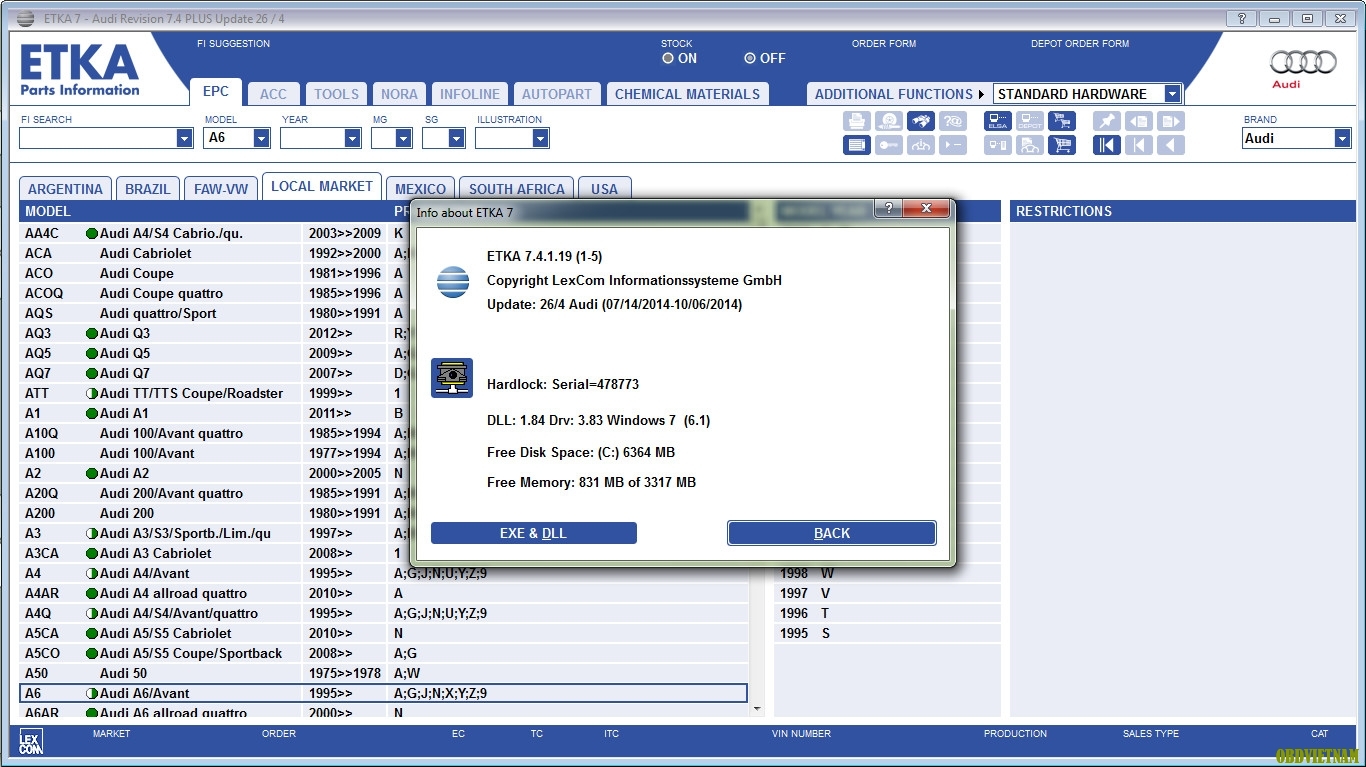Click the question mark email icon
The image size is (1366, 767).
tap(953, 121)
